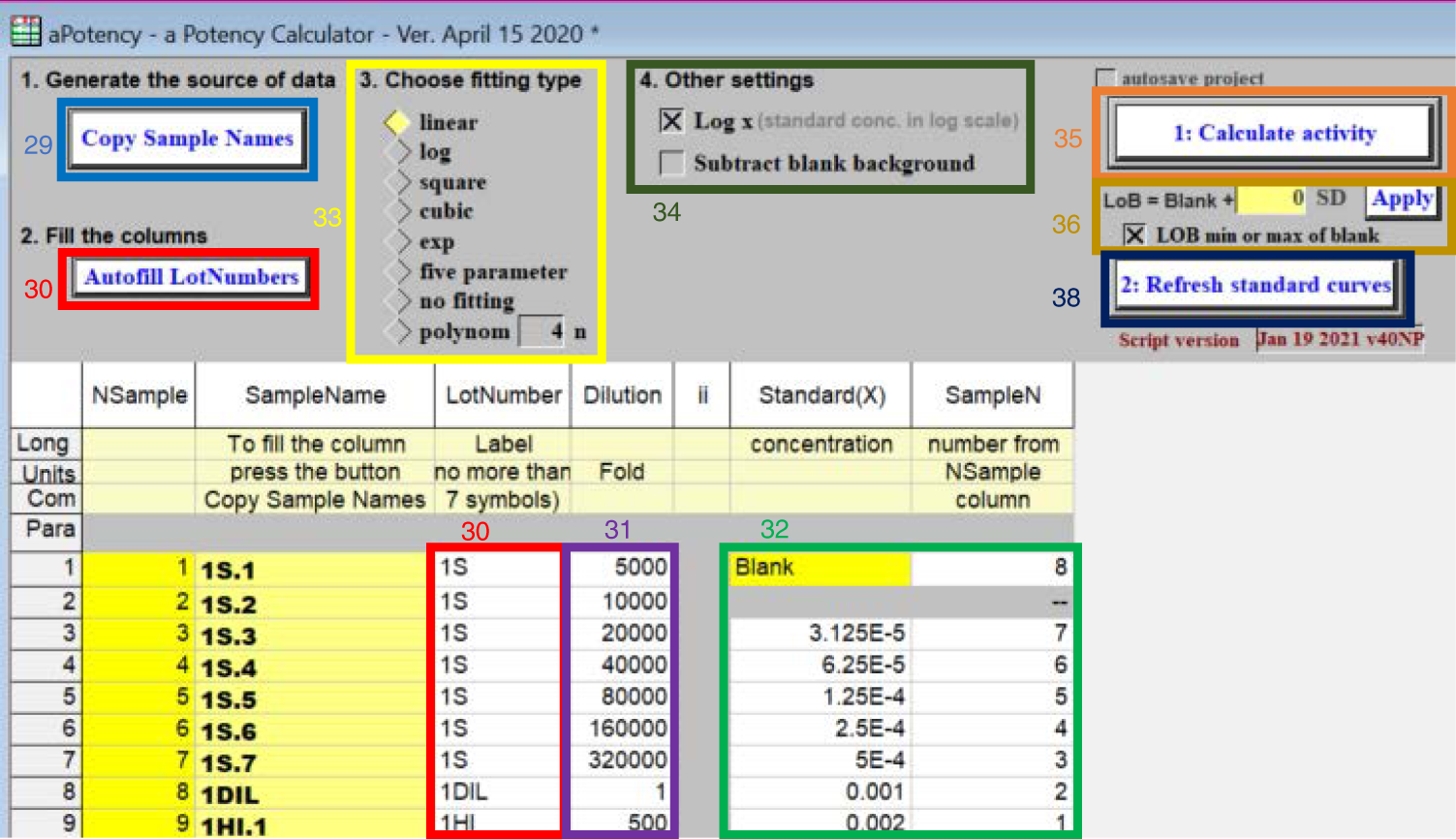Select the no fitting option
This screenshot has height=839, width=1456.
pyautogui.click(x=397, y=301)
